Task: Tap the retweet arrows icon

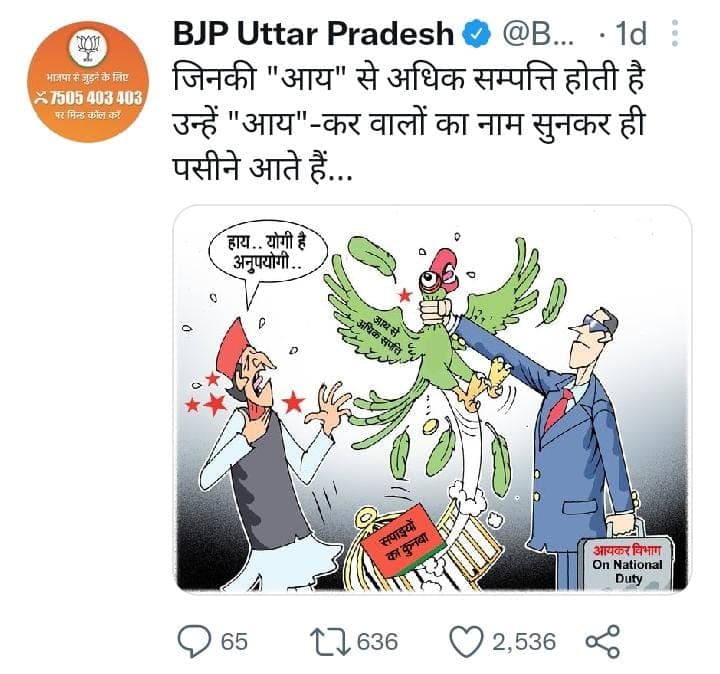Action: [x=331, y=641]
